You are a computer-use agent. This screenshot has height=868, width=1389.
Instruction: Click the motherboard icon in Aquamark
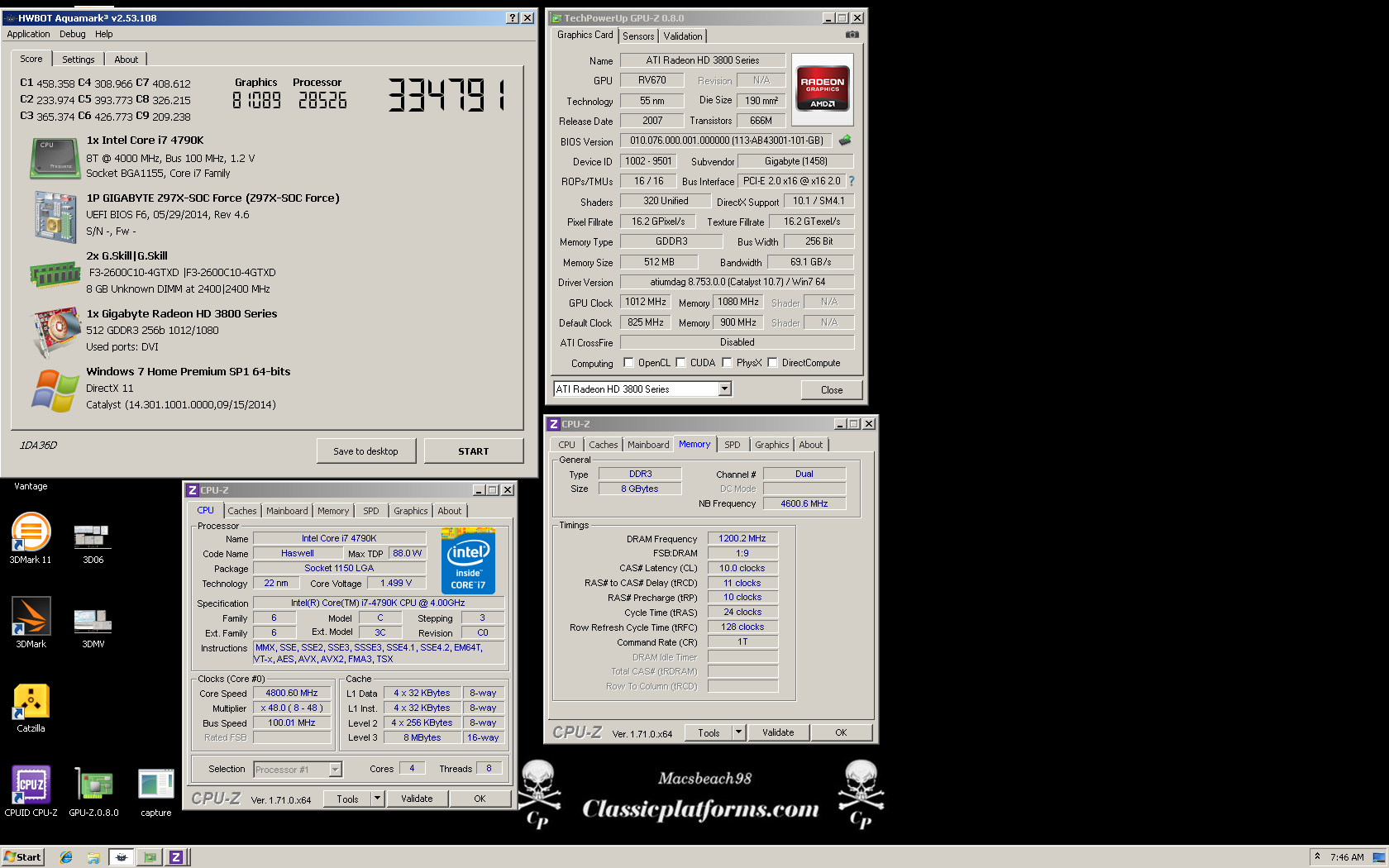click(x=55, y=217)
